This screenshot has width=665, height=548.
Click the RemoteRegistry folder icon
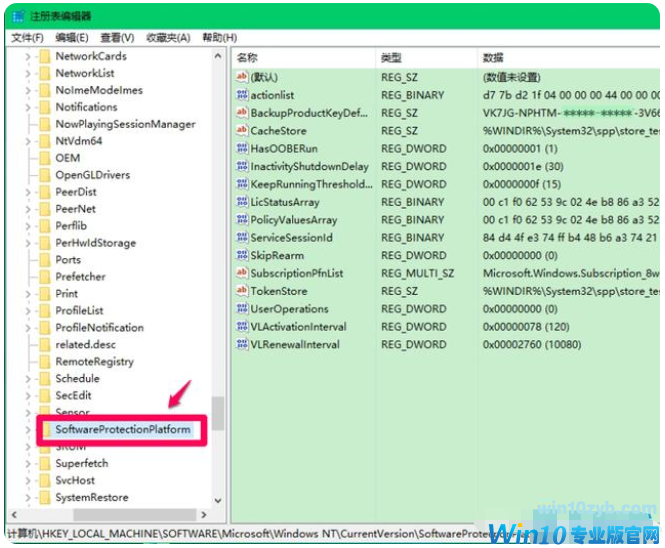pos(45,362)
